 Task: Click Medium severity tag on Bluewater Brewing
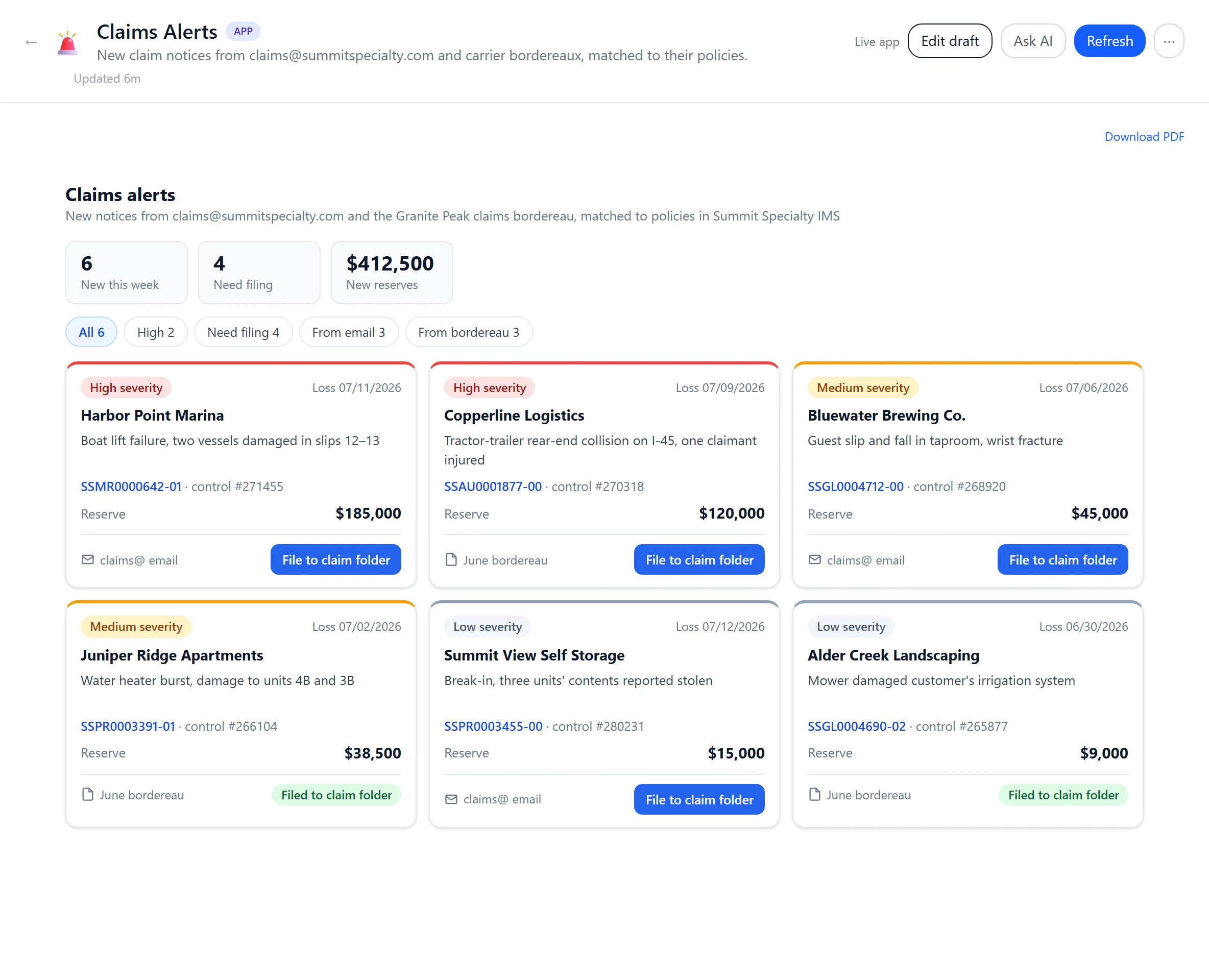(862, 387)
